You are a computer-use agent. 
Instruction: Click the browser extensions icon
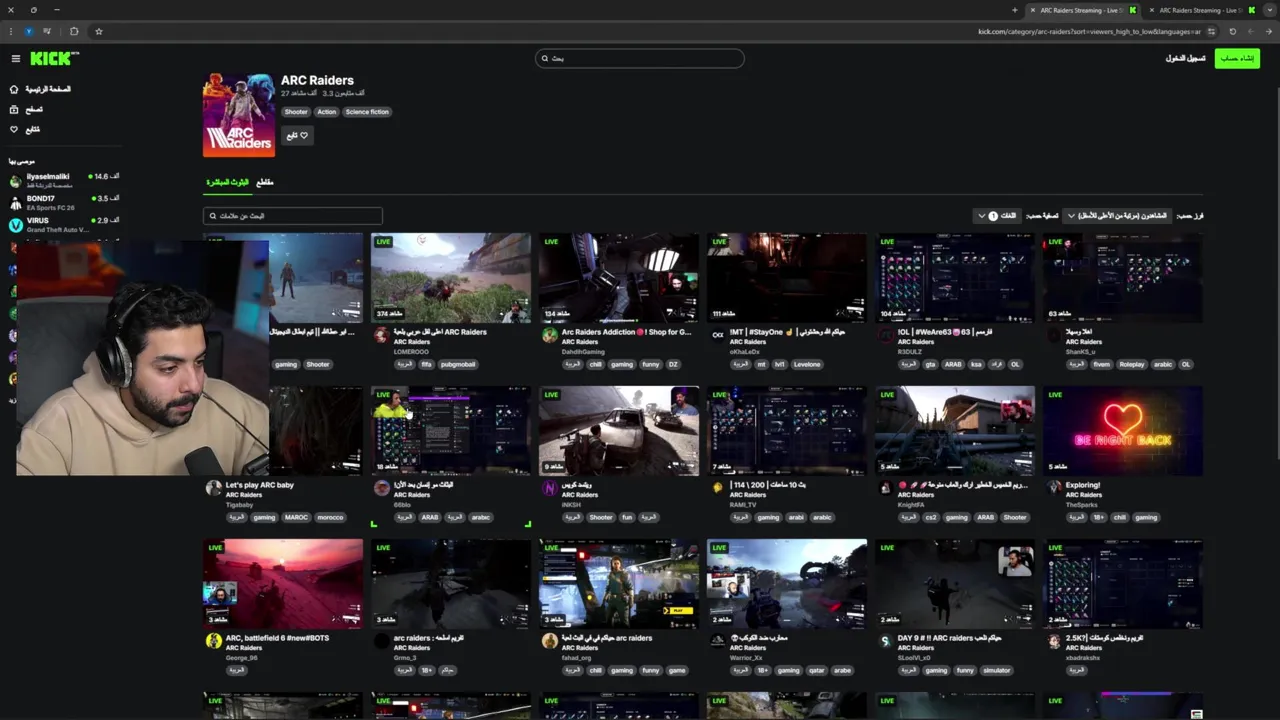point(74,31)
